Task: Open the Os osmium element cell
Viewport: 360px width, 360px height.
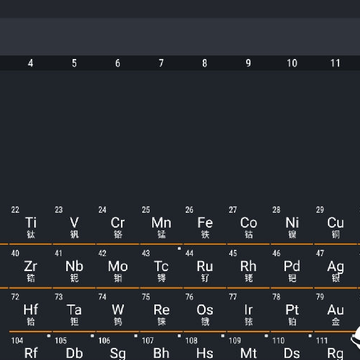Action: (x=205, y=311)
